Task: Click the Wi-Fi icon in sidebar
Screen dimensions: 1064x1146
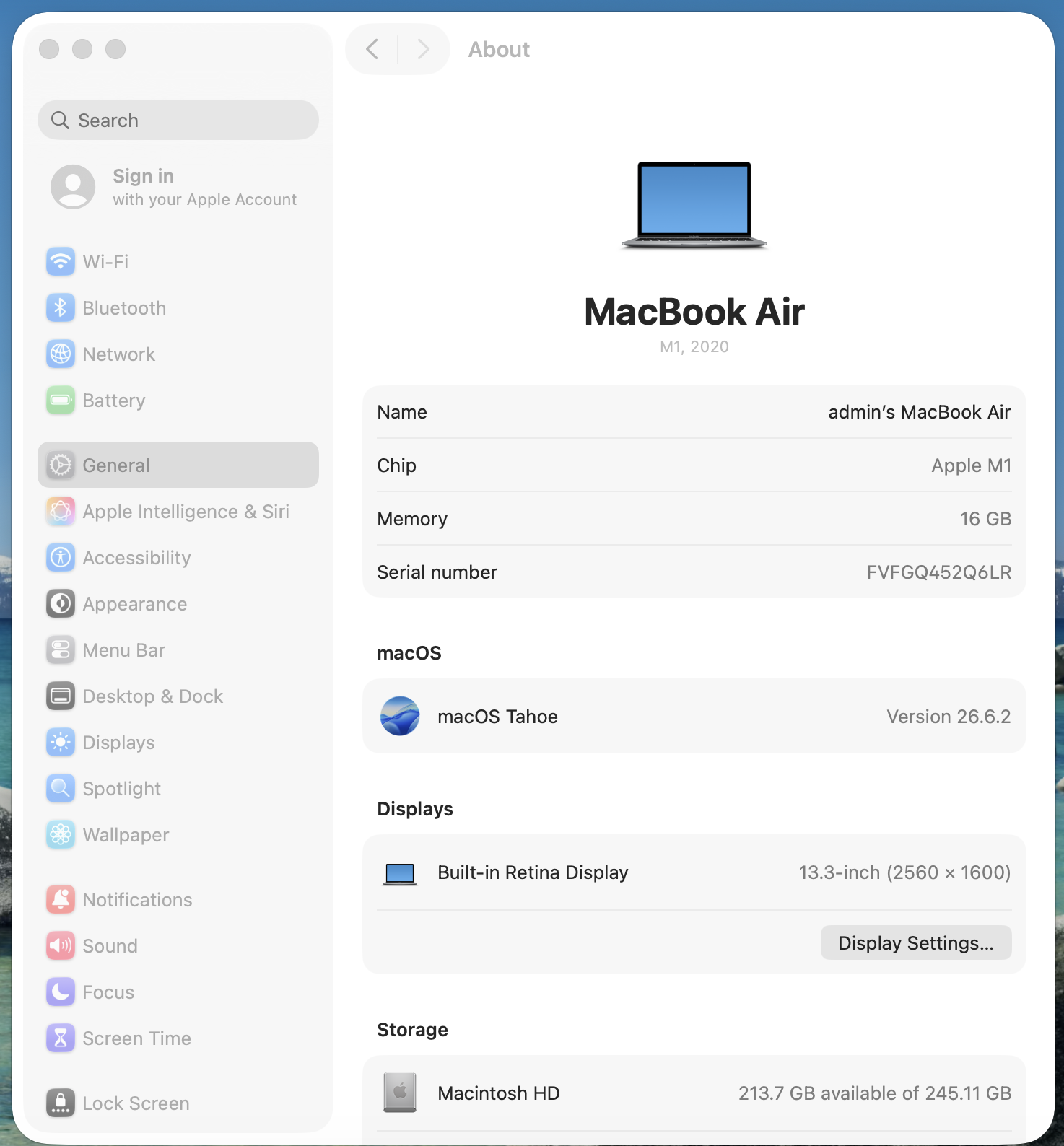Action: (x=61, y=261)
